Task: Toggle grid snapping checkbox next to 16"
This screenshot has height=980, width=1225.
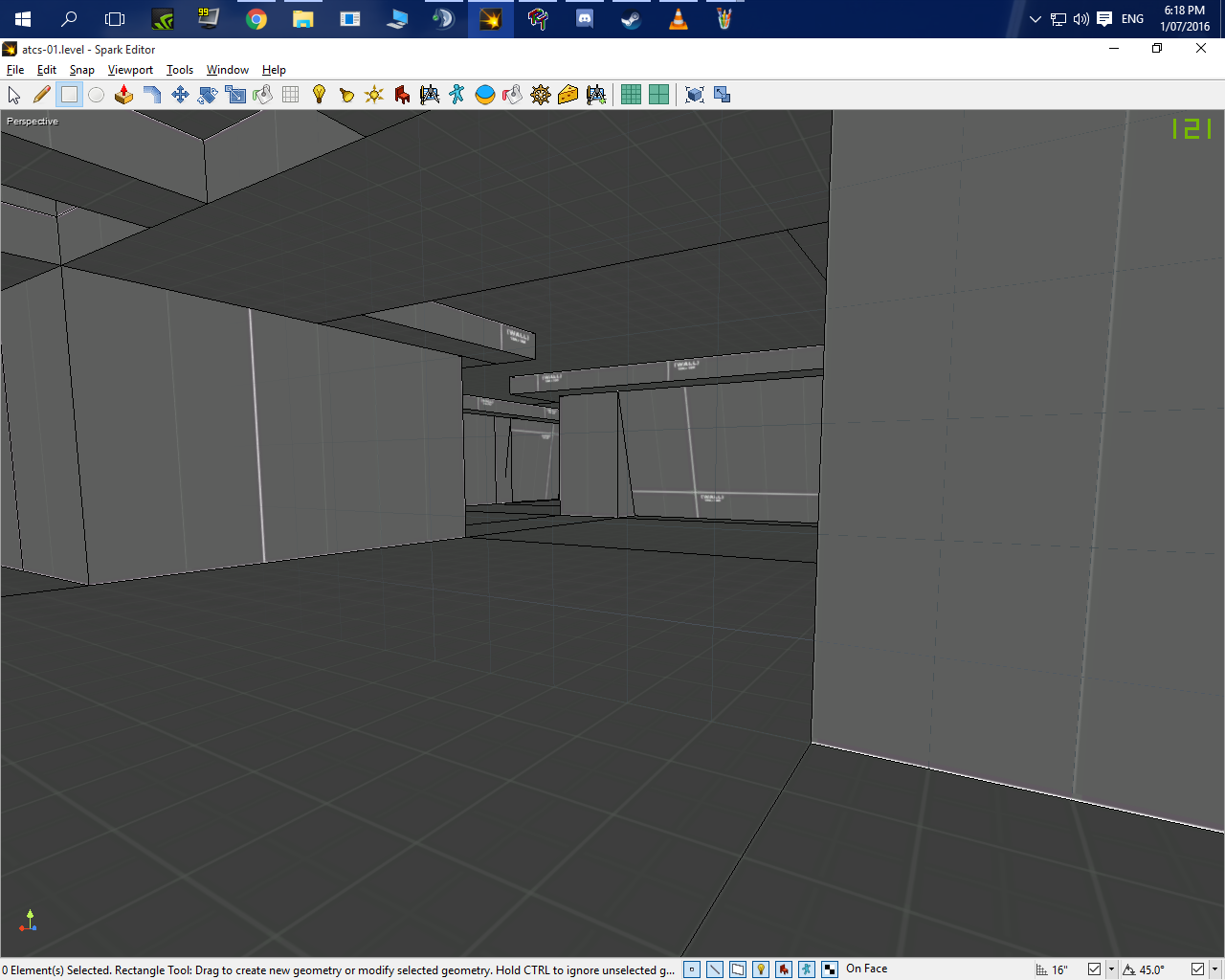Action: pyautogui.click(x=1094, y=969)
